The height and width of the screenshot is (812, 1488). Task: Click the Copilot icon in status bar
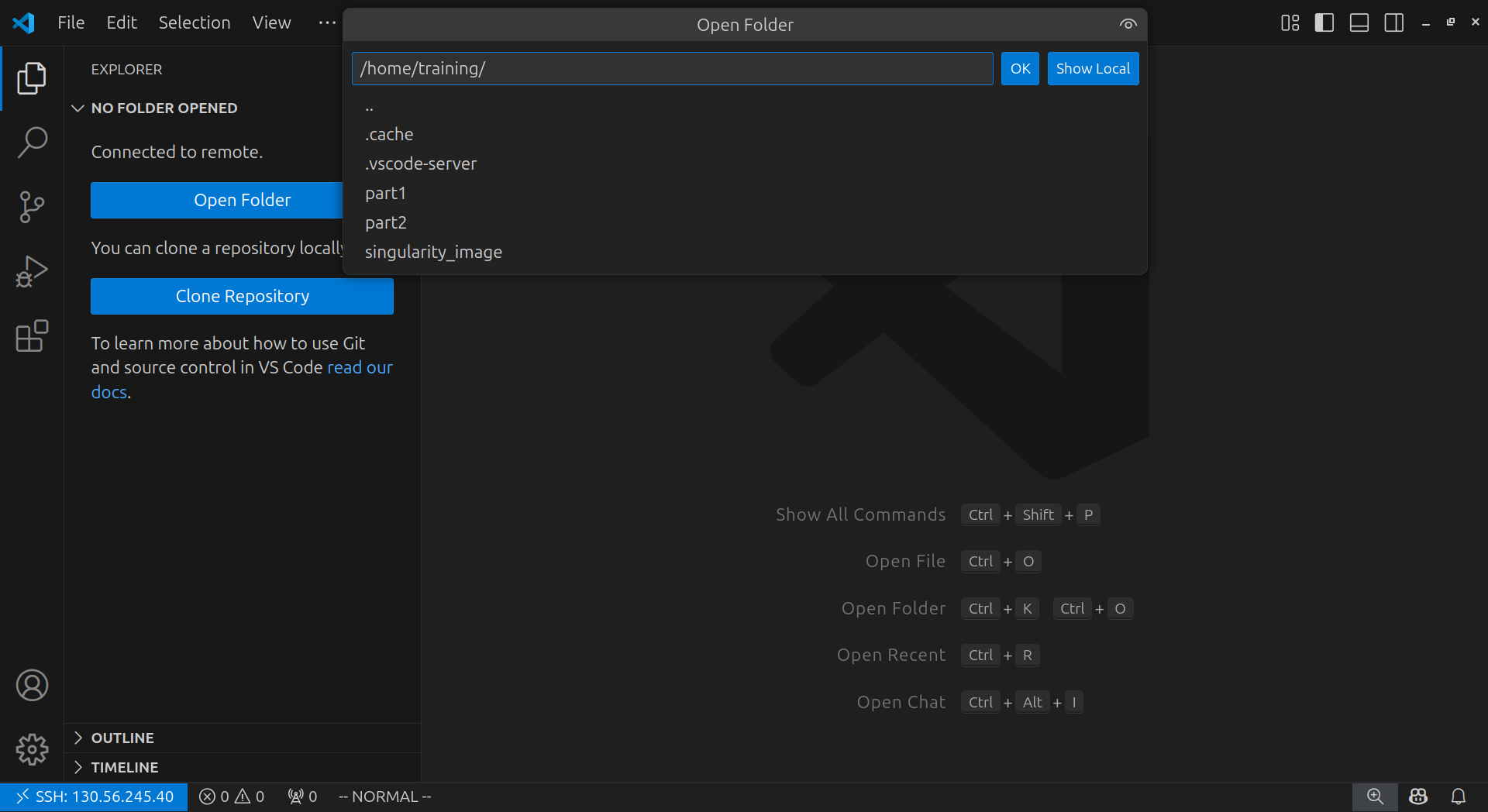[1418, 797]
